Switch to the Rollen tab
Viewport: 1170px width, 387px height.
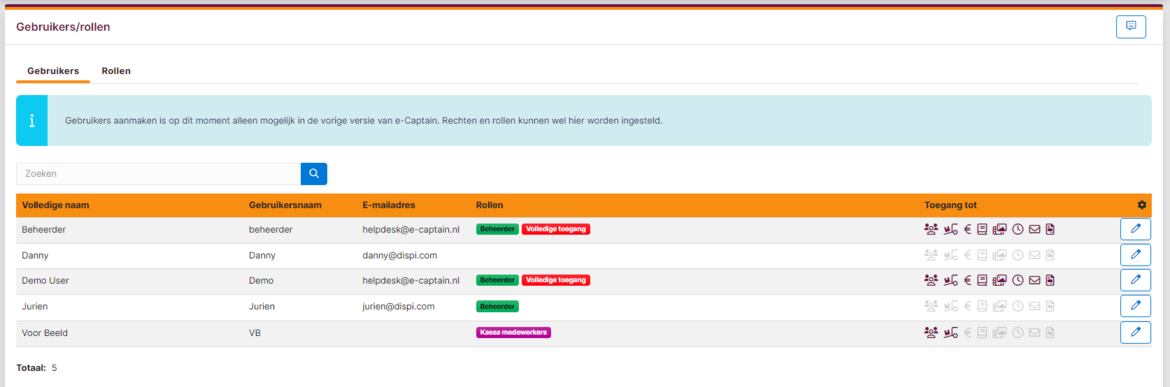pos(116,71)
